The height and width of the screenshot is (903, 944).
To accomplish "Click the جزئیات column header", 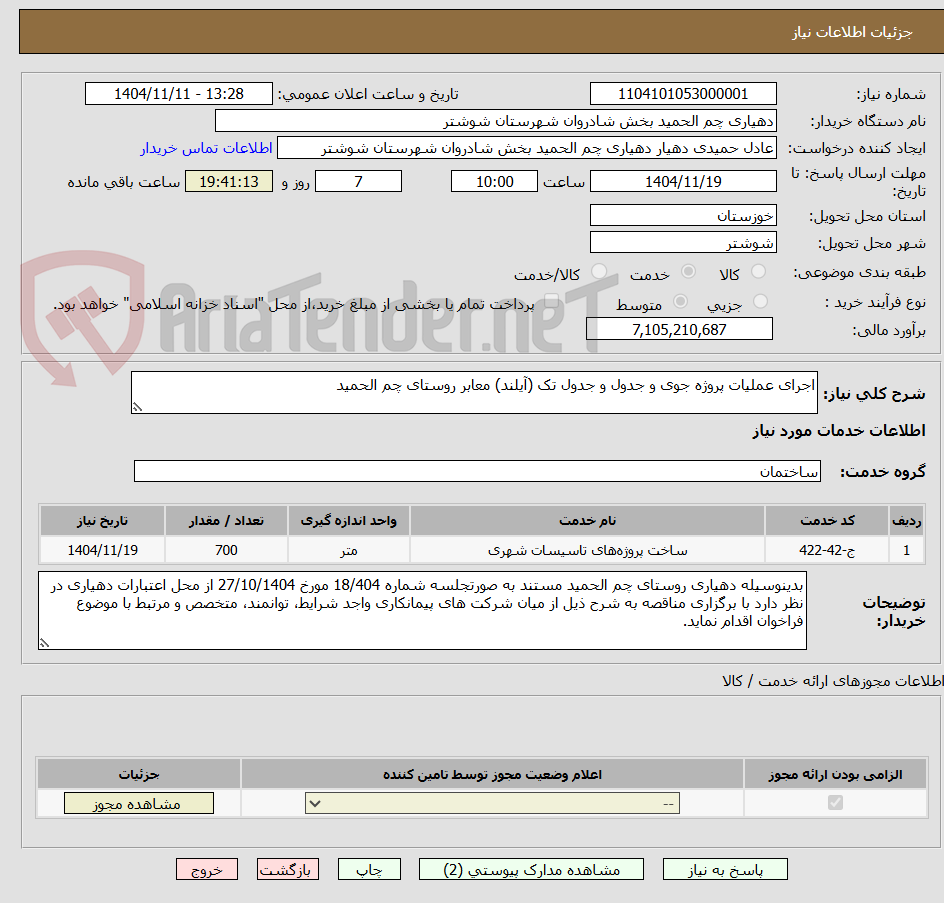I will click(139, 774).
